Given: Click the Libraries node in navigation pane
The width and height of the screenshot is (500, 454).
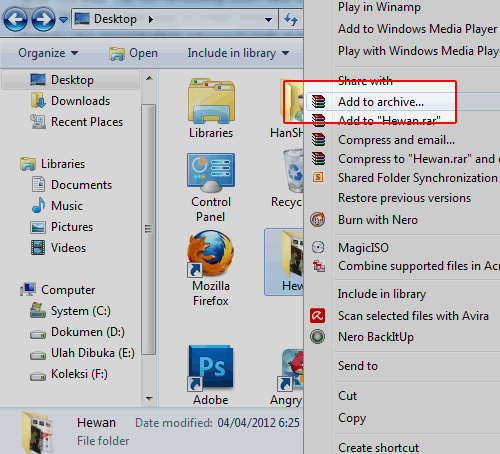Looking at the screenshot, I should click(53, 164).
